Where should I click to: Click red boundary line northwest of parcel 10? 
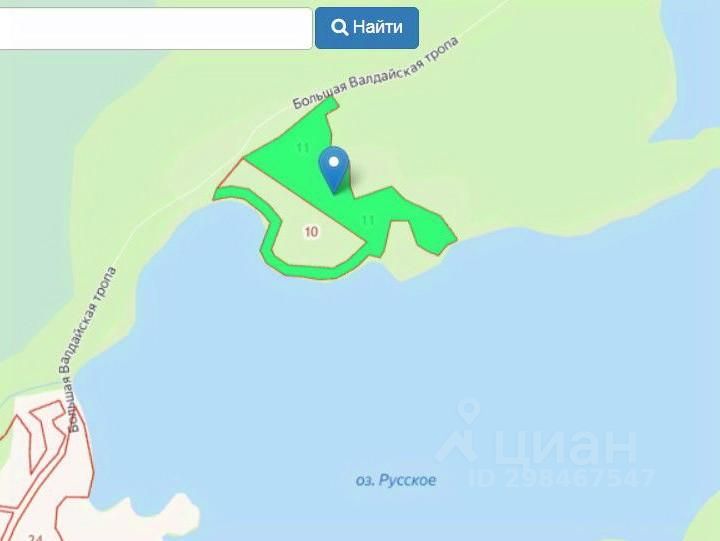pyautogui.click(x=231, y=172)
